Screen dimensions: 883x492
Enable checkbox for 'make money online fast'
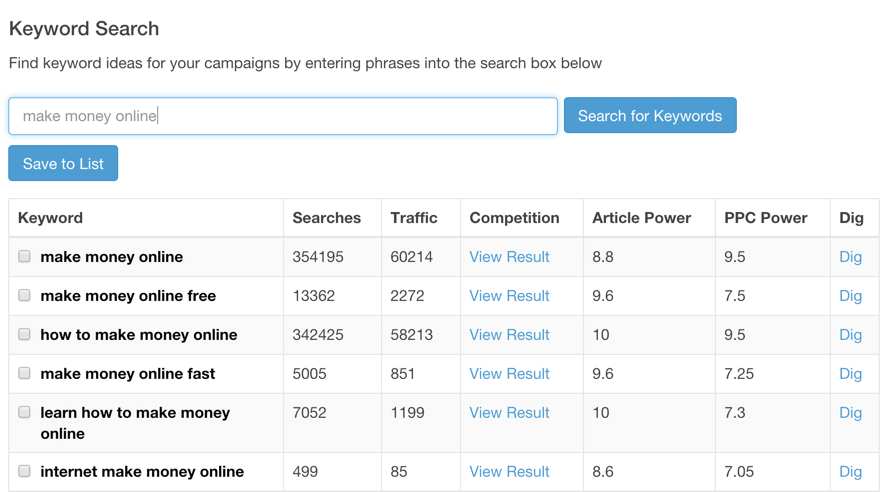24,373
